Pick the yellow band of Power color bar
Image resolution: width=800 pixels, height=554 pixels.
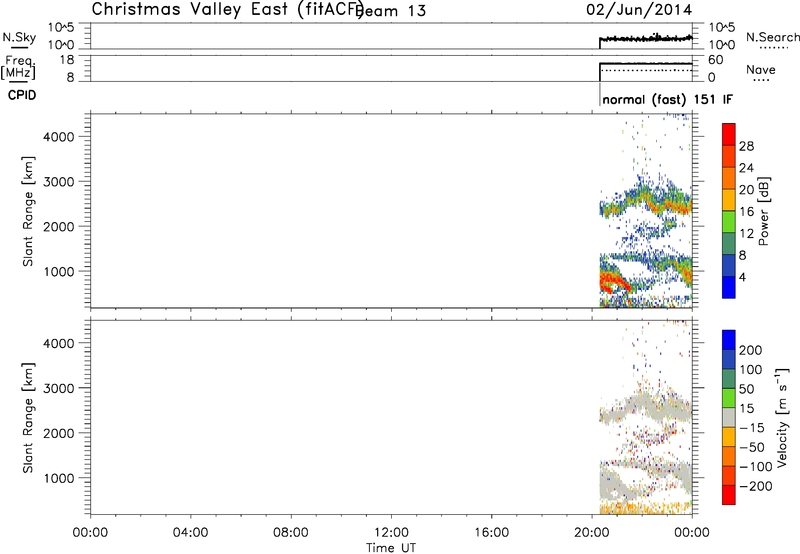click(x=729, y=200)
